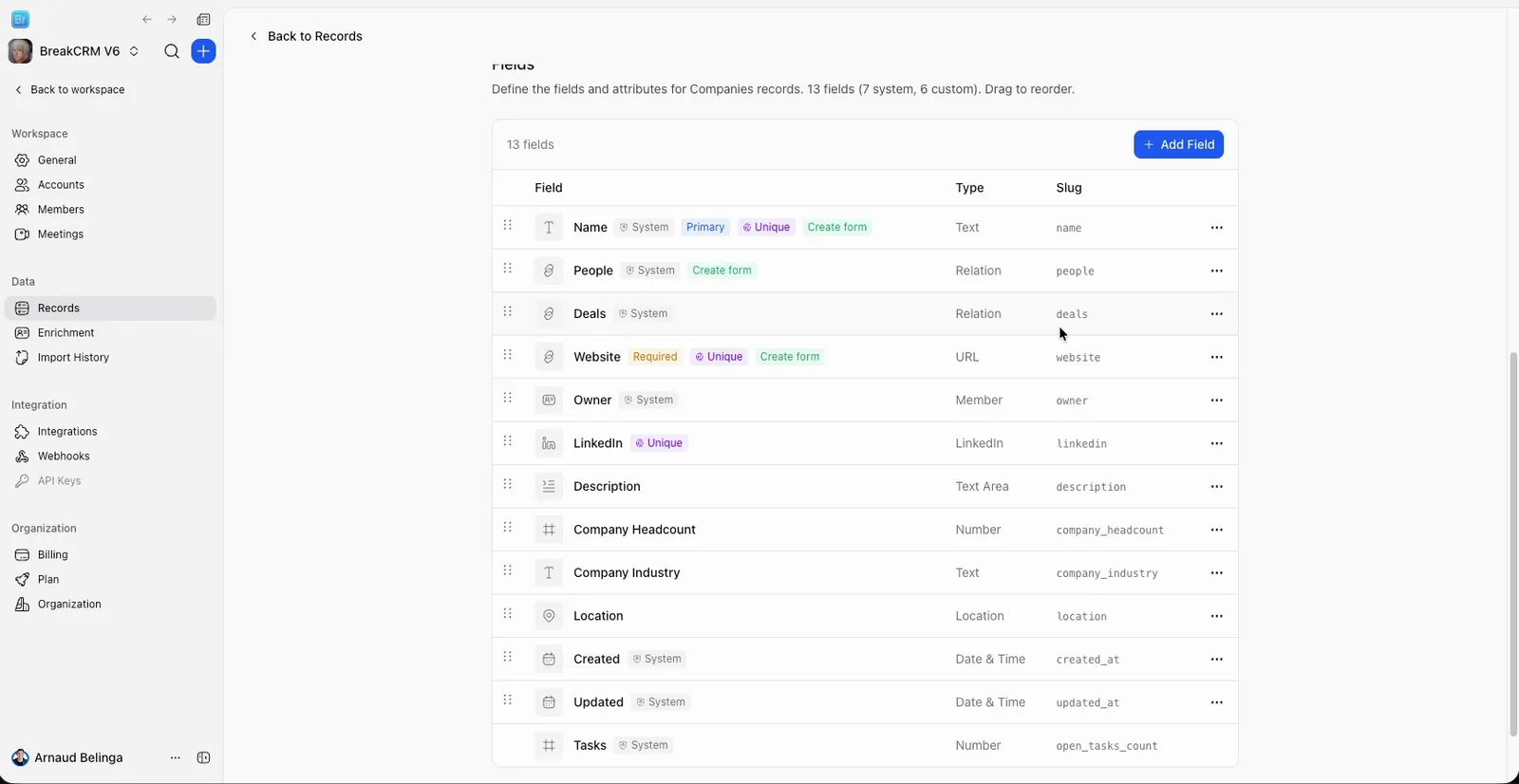Click the Create form badge on People row
The height and width of the screenshot is (784, 1519).
[x=722, y=271]
